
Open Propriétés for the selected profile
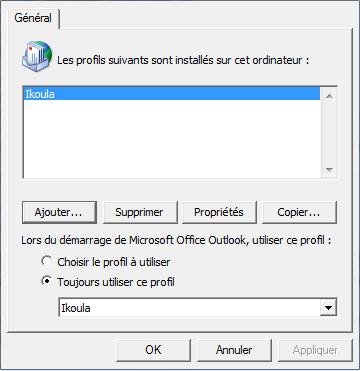[x=220, y=212]
